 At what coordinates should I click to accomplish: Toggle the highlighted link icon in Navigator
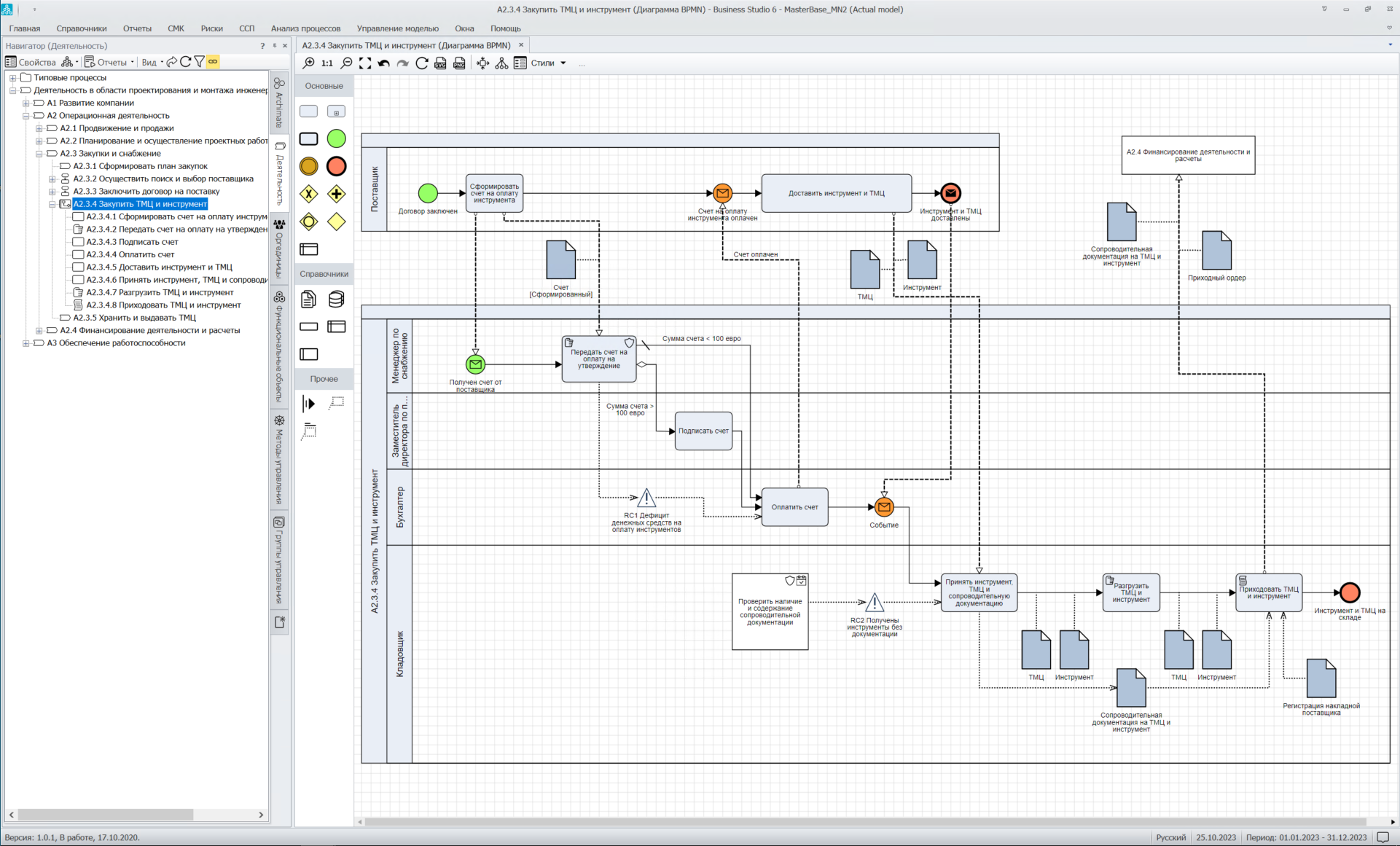coord(213,62)
